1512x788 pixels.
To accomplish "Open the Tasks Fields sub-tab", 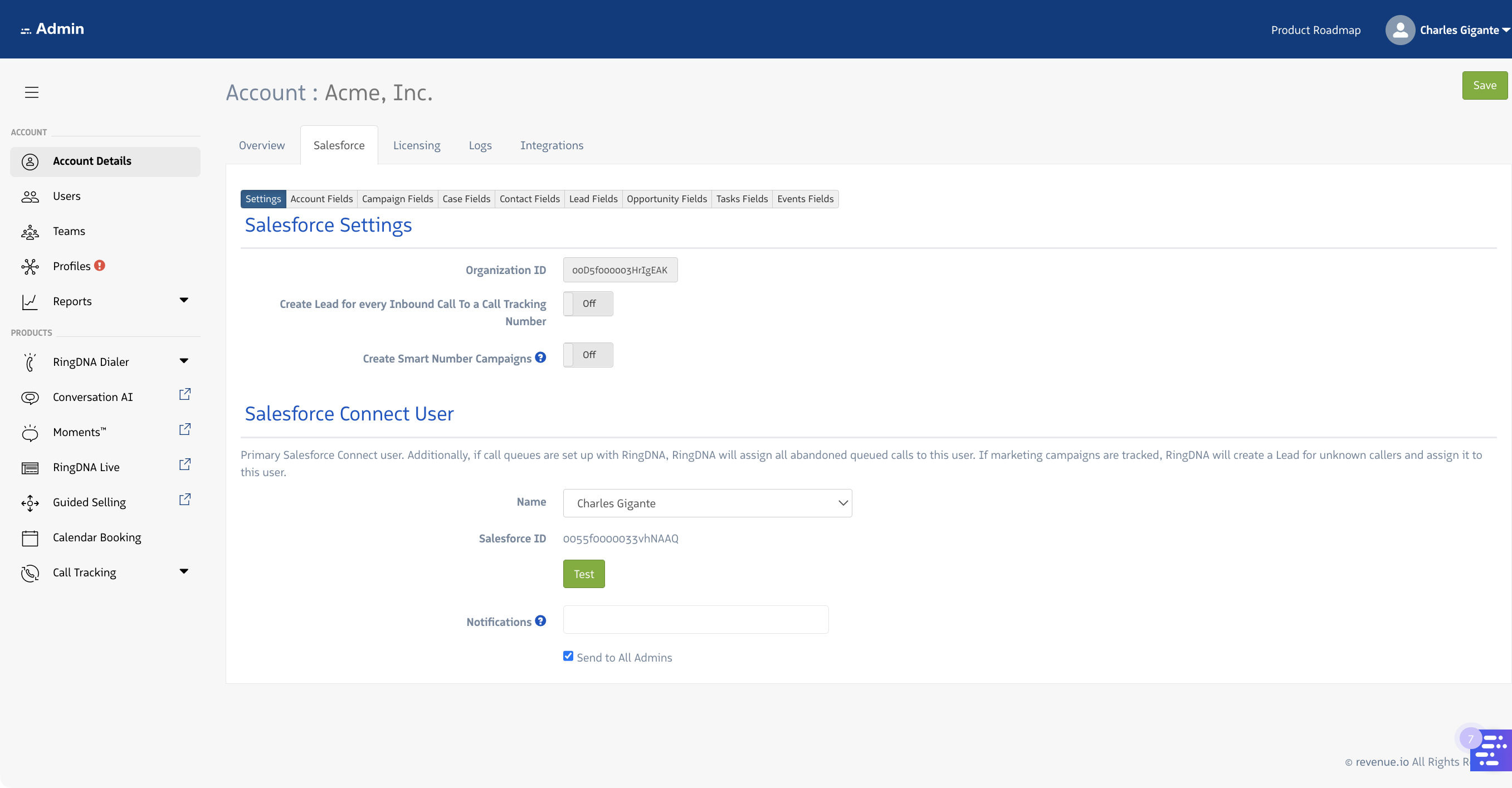I will coord(742,199).
